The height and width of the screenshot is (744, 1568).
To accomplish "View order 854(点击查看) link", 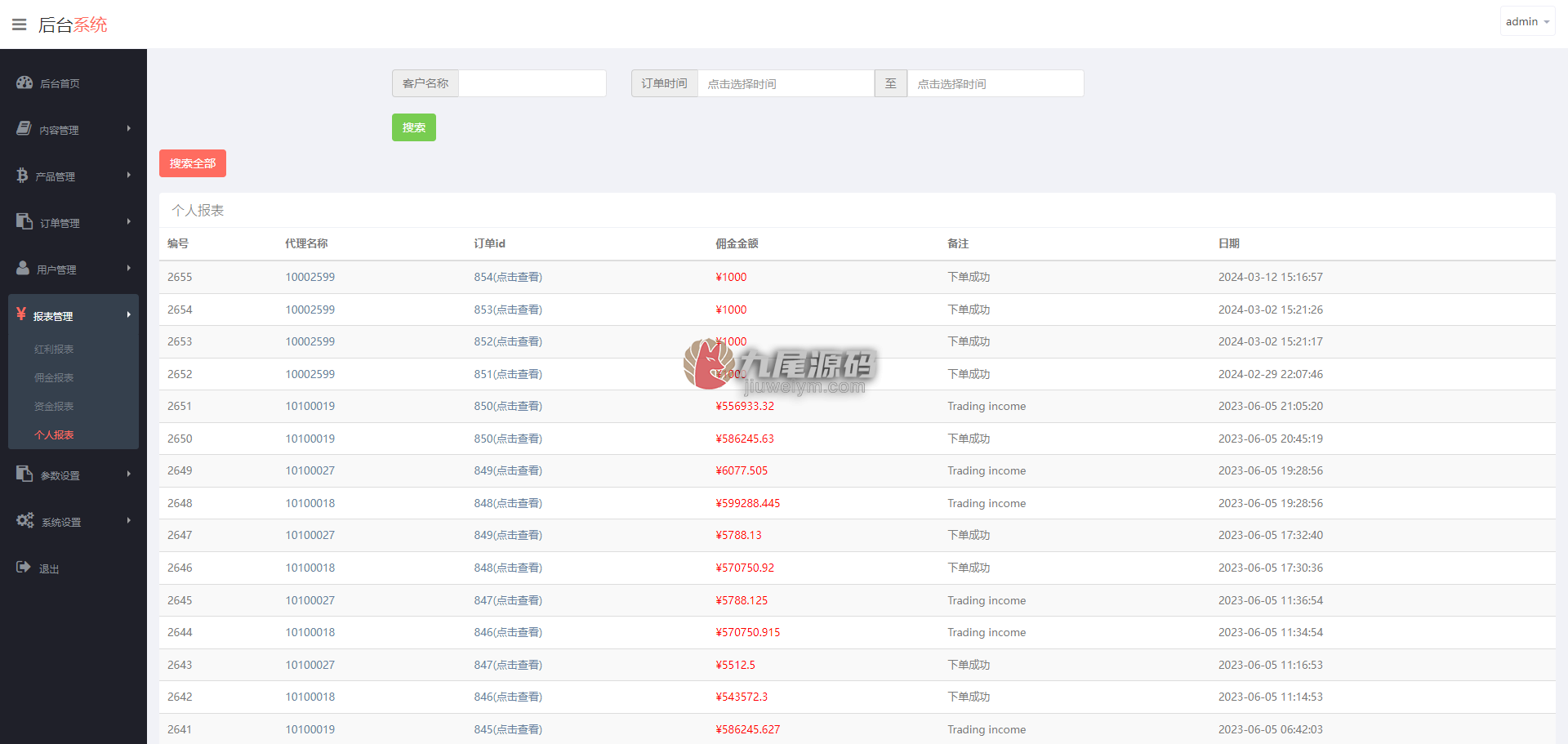I will coord(508,277).
